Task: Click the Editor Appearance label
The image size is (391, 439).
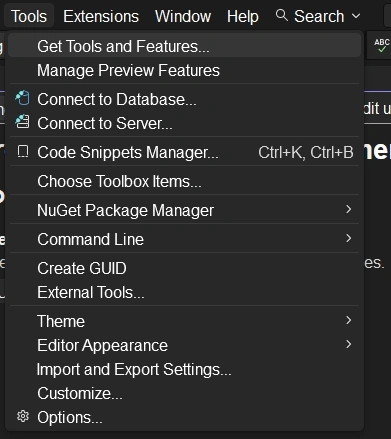Action: click(x=102, y=345)
